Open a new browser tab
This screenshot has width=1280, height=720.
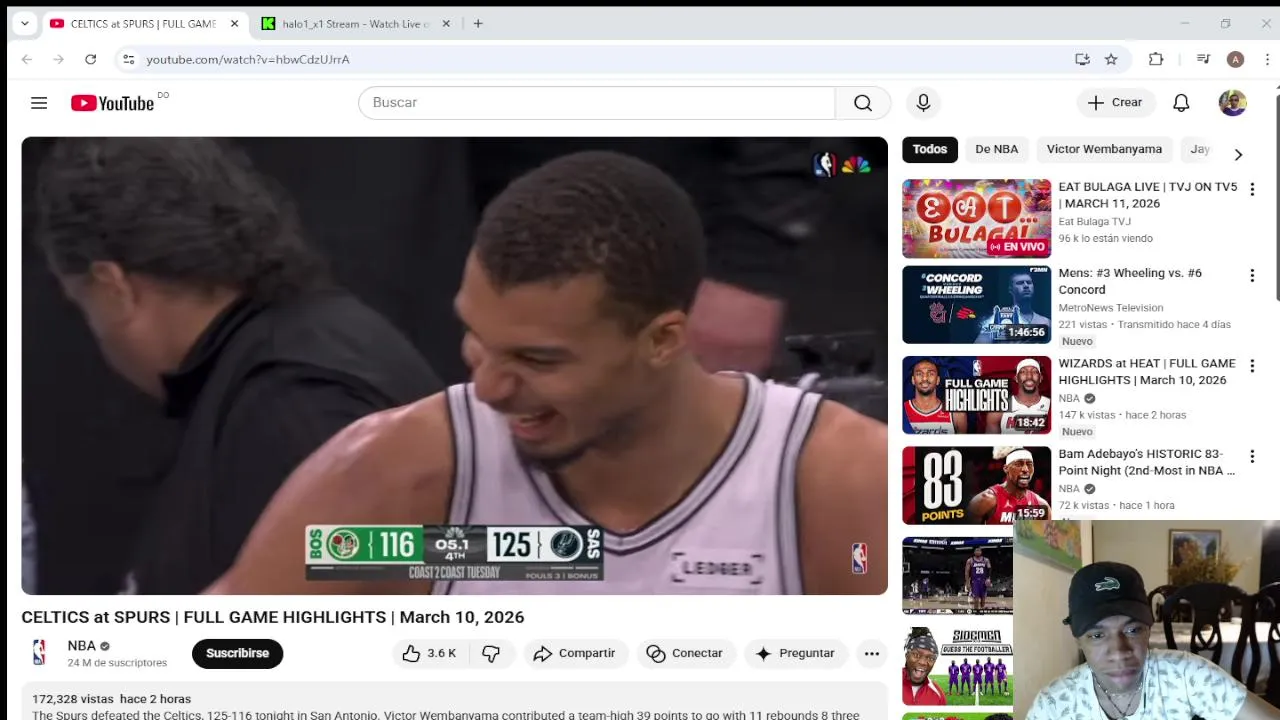478,23
